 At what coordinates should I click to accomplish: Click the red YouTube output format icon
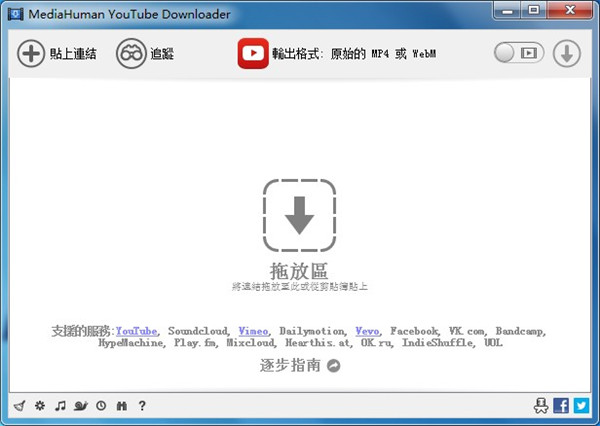coord(253,54)
